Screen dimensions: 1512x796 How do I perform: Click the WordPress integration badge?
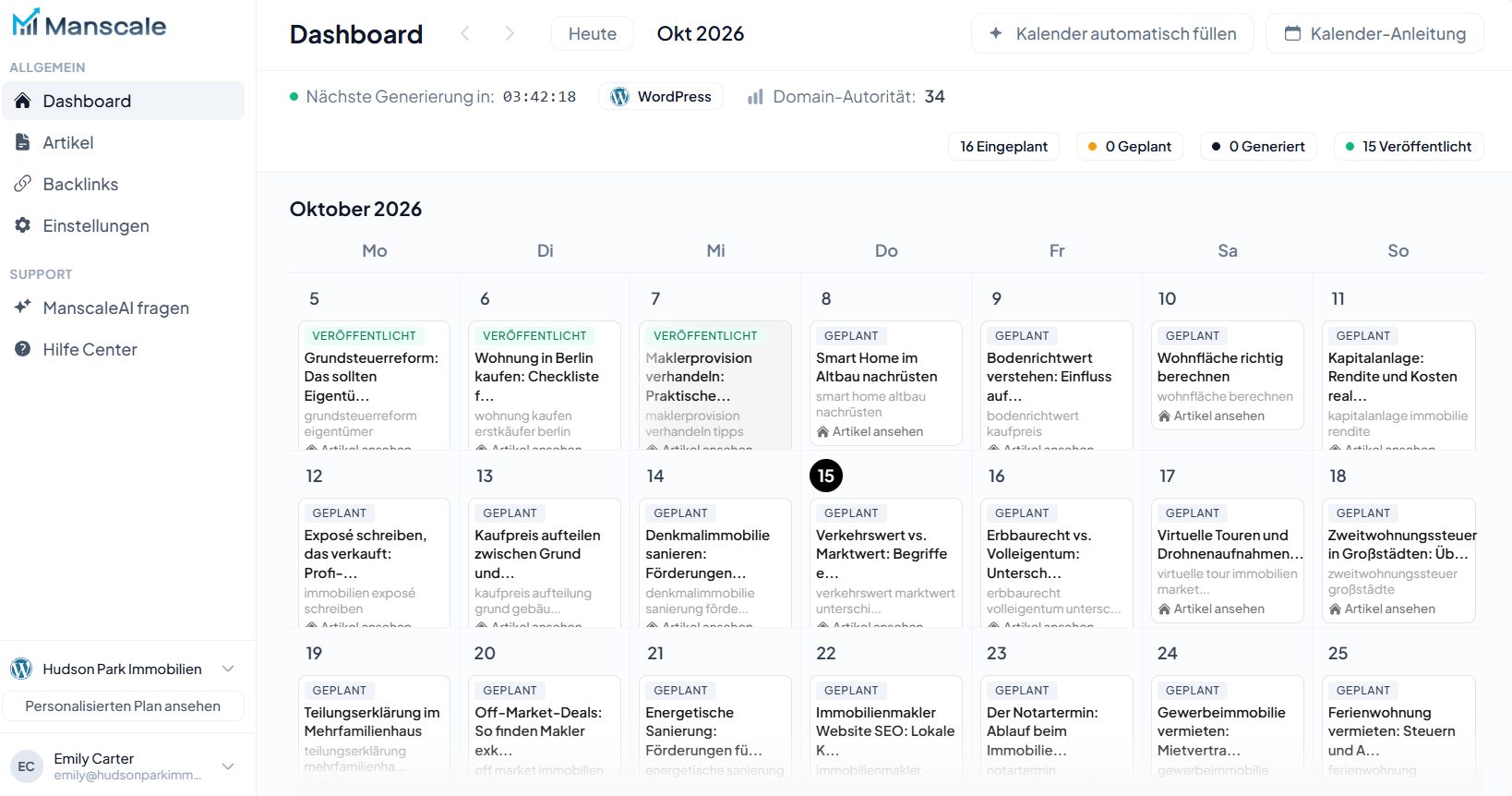(x=661, y=96)
